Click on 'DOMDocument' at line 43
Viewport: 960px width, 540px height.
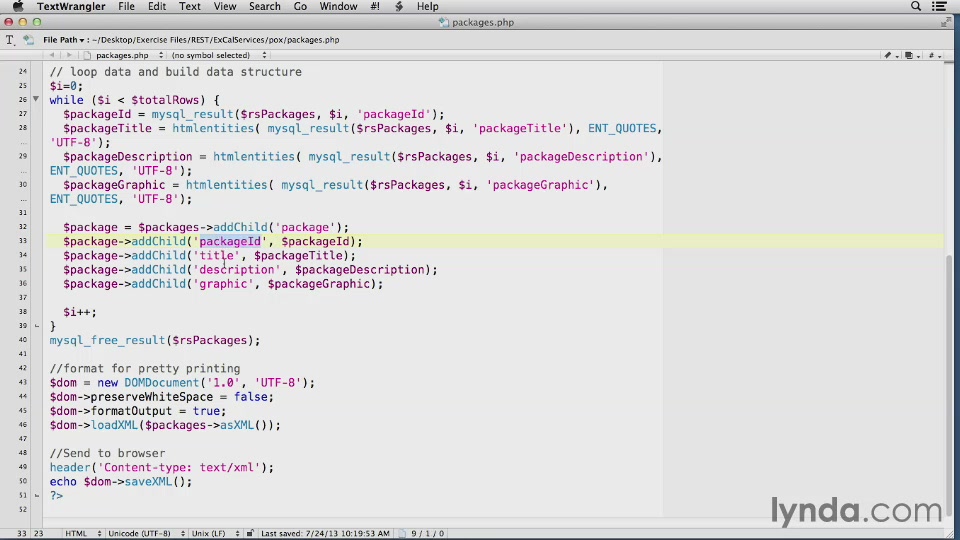click(x=162, y=383)
